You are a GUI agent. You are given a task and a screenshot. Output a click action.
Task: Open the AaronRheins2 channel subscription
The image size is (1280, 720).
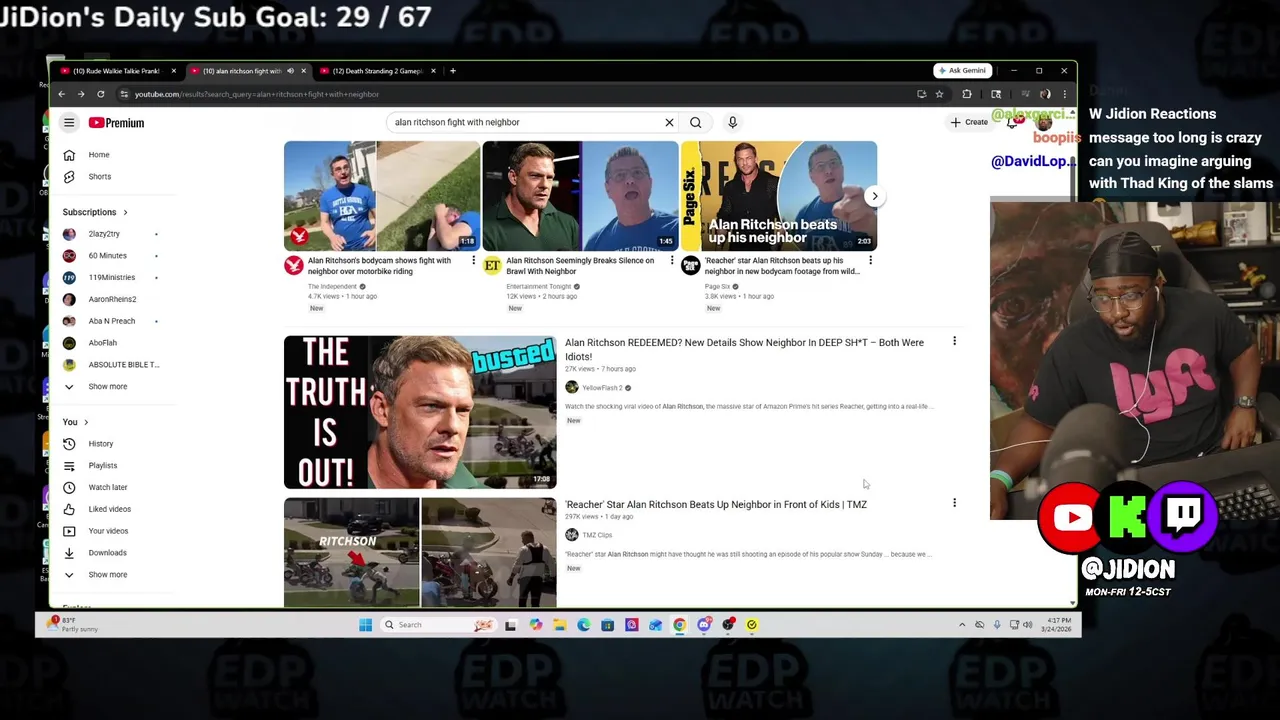[x=110, y=299]
